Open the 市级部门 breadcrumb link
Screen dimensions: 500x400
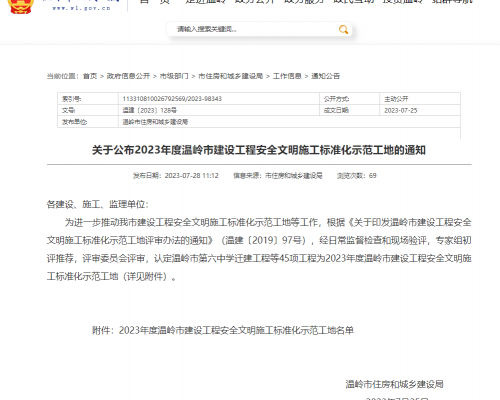coord(174,76)
